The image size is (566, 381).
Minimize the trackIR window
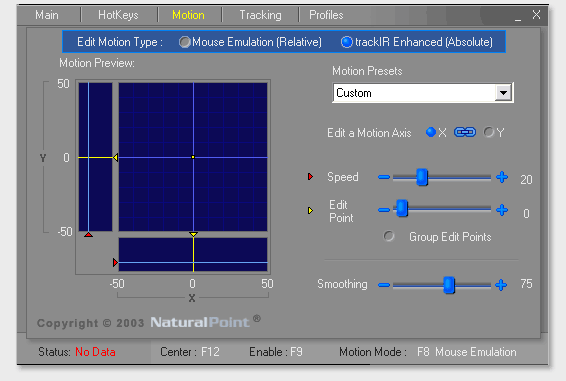[x=518, y=20]
